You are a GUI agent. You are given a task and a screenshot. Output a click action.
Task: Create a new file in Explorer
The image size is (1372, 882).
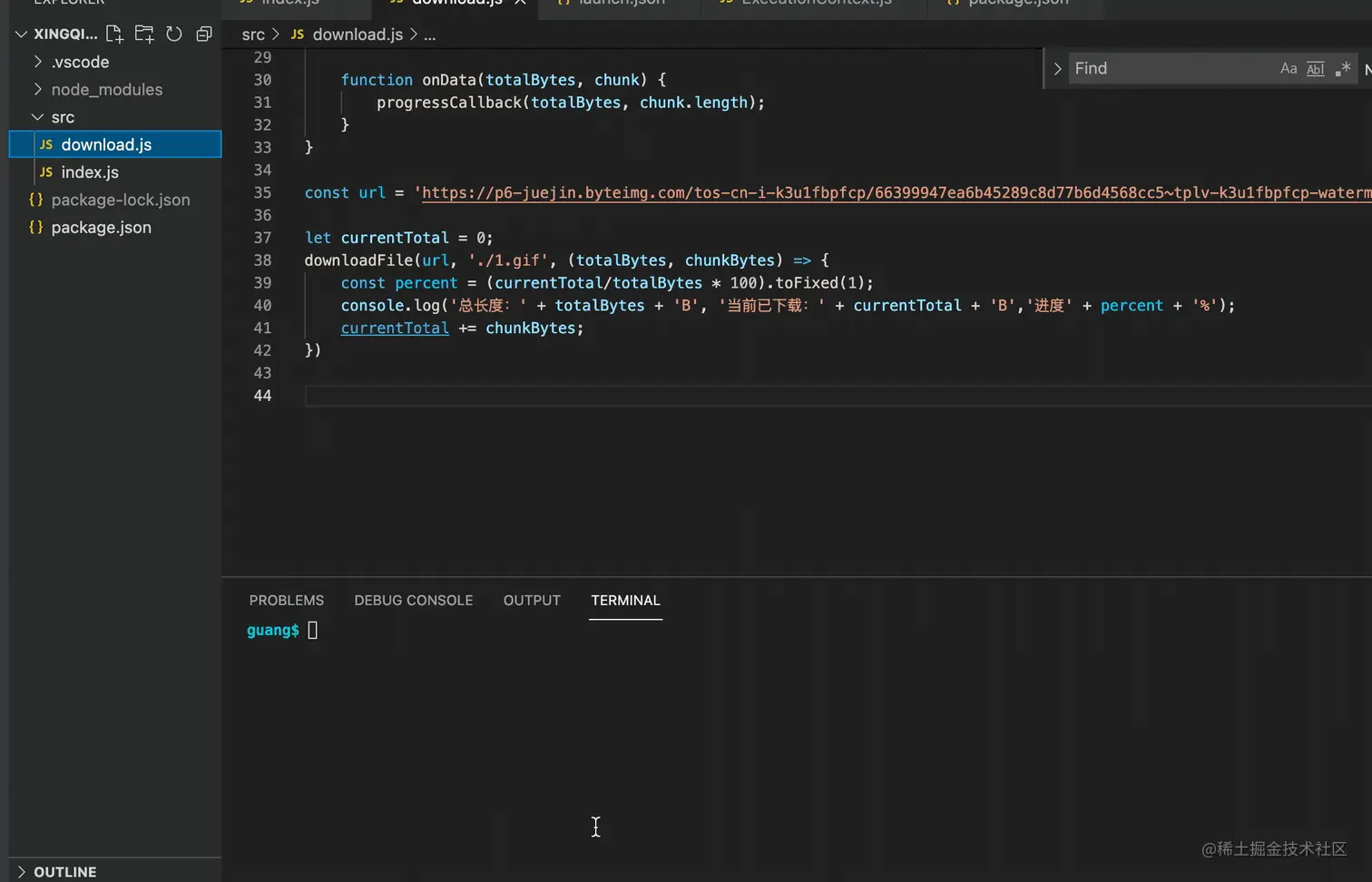point(114,34)
